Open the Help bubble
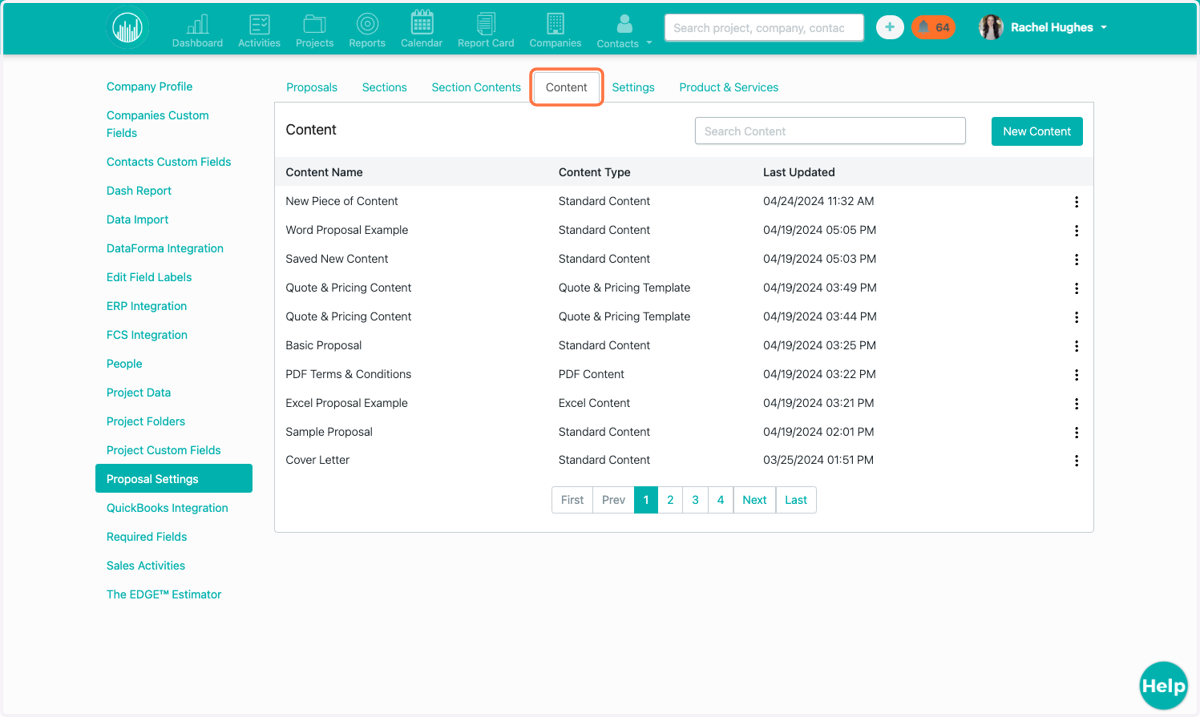 [x=1163, y=686]
